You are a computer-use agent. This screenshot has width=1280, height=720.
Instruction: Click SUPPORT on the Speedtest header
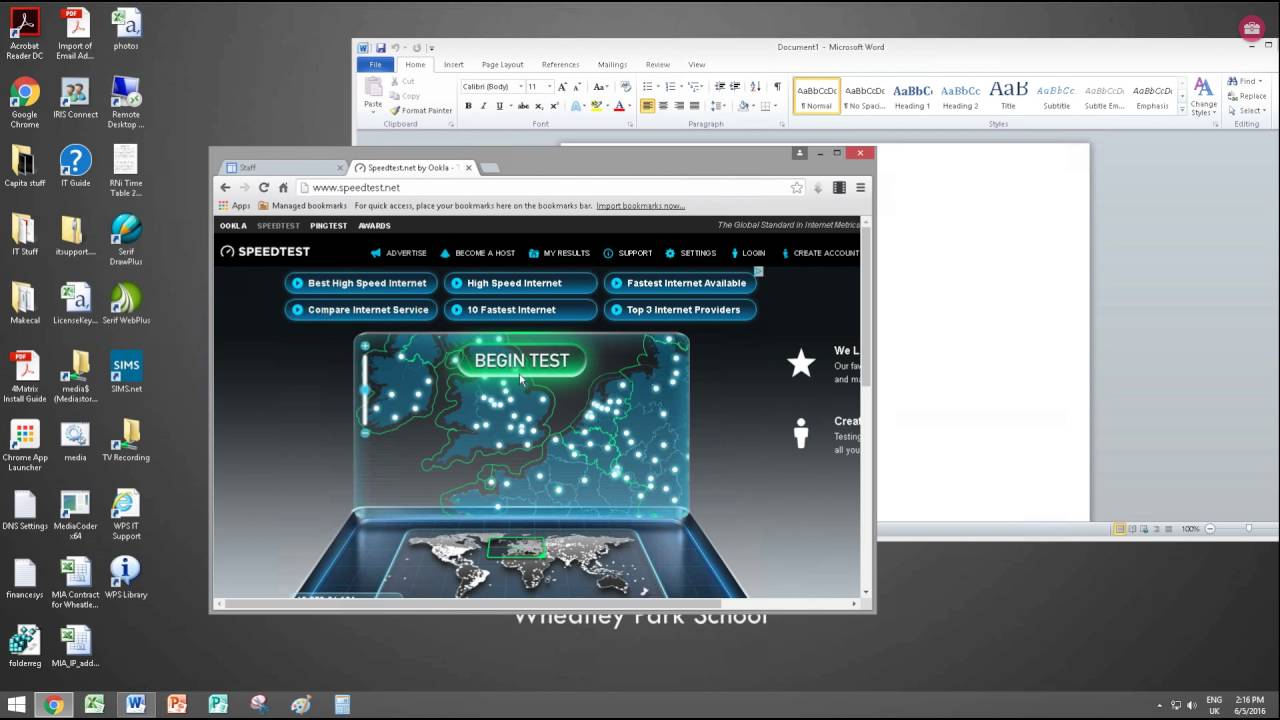pos(627,253)
